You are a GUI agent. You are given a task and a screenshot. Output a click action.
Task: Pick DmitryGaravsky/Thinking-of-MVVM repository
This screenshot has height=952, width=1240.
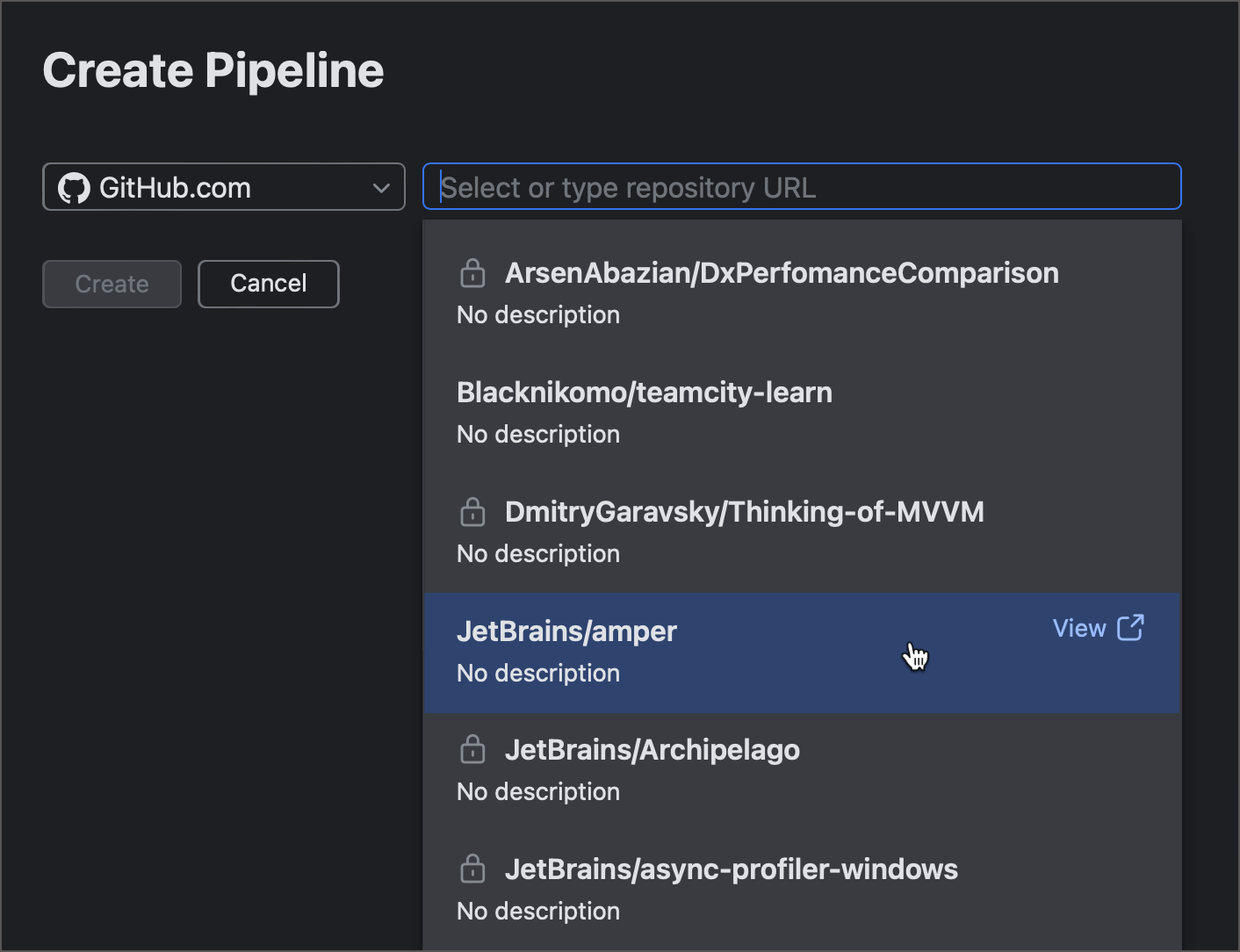coord(744,512)
